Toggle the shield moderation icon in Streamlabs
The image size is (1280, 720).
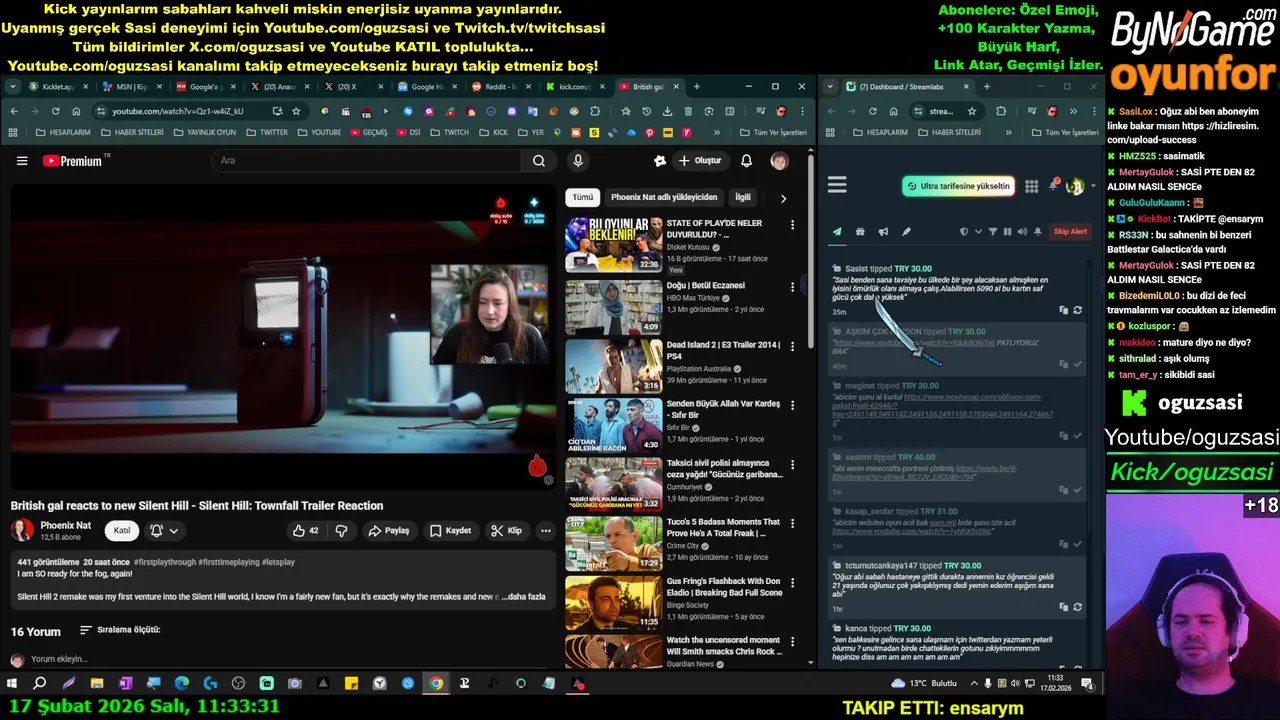tap(964, 232)
